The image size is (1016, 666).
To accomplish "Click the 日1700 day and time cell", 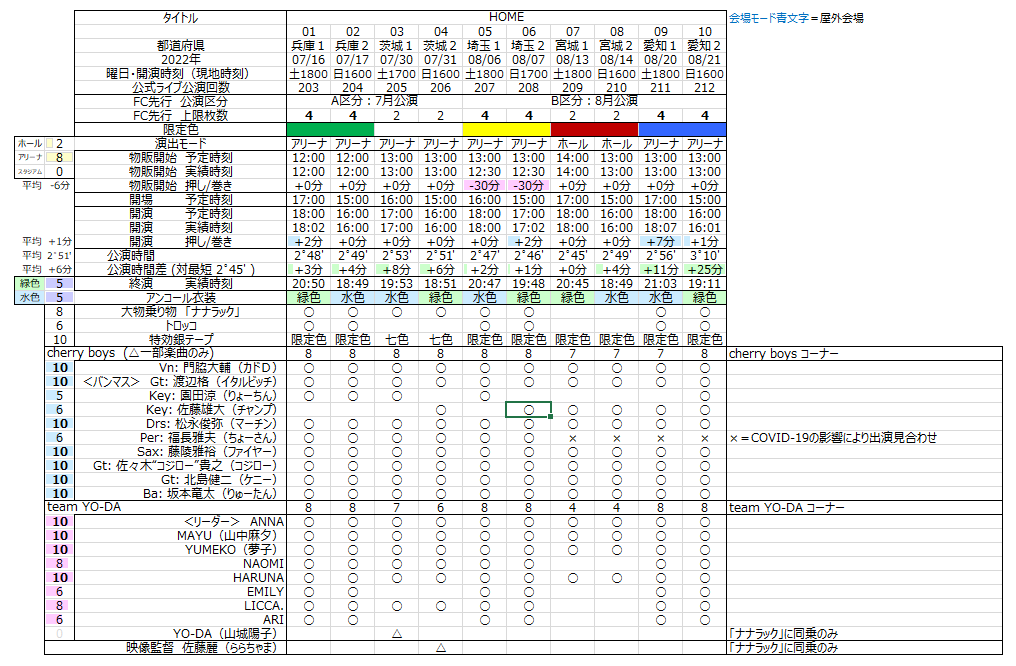I will click(x=529, y=74).
